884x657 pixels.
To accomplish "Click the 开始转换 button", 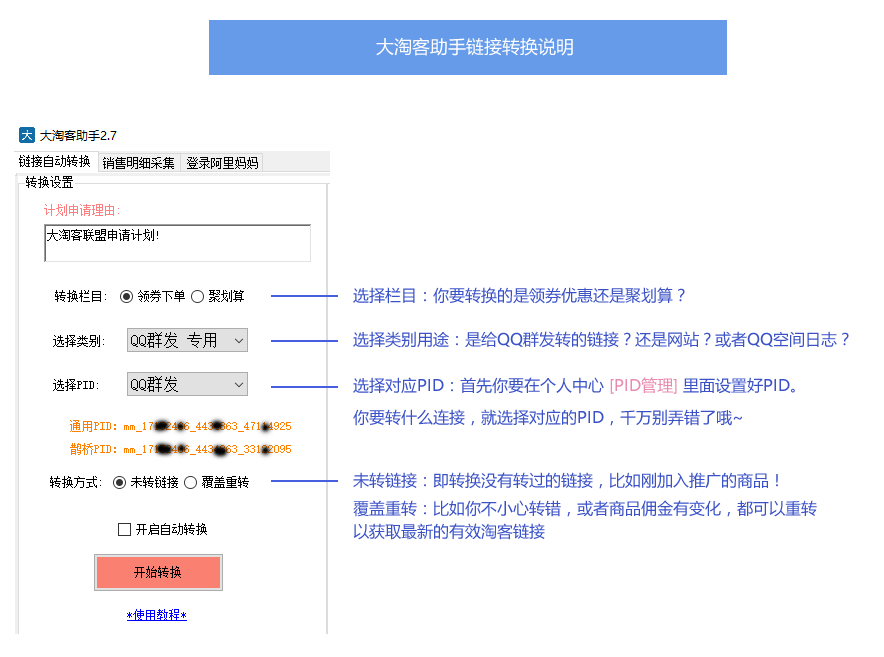I will tap(158, 572).
